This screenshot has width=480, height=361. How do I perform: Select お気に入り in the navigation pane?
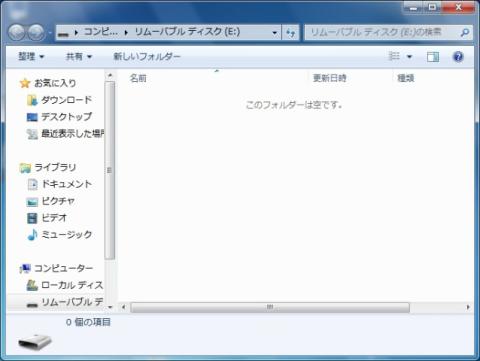click(55, 83)
